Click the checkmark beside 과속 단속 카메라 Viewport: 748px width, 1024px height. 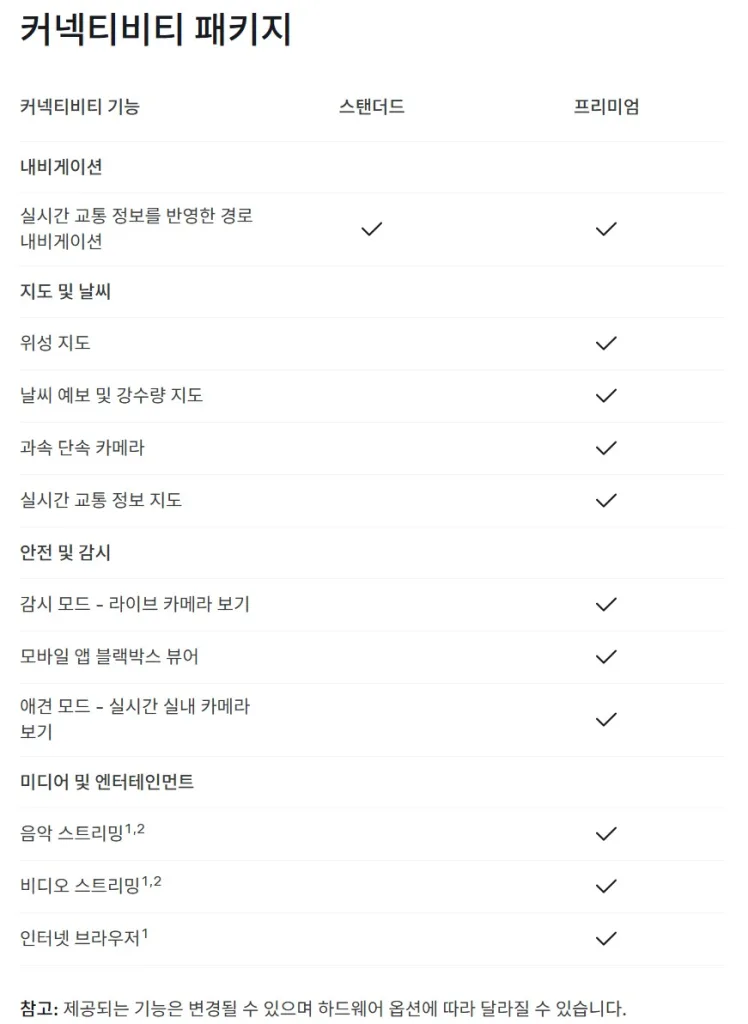click(606, 448)
